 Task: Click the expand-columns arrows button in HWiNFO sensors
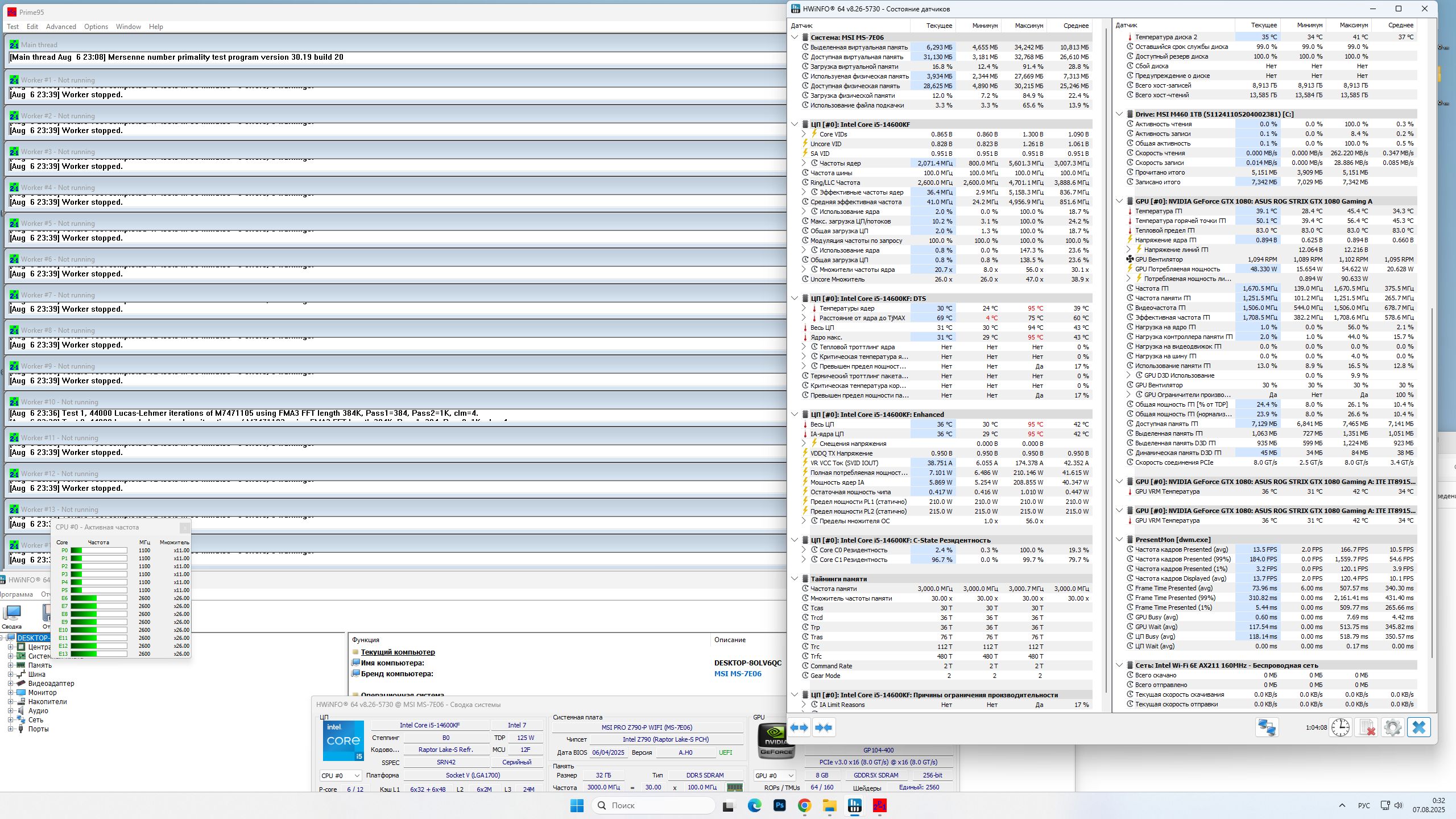(799, 727)
